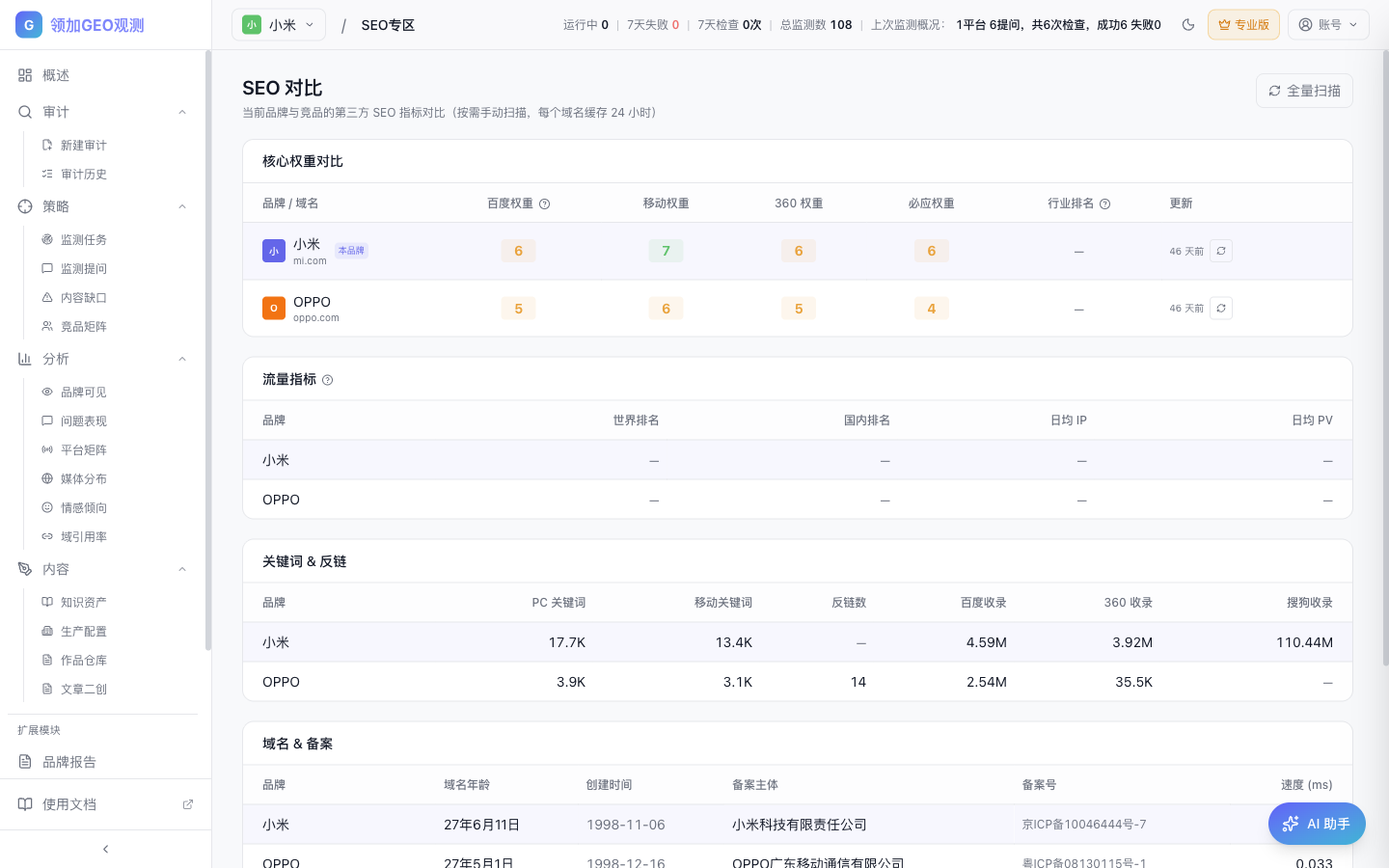Click the 移动权重 column header
This screenshot has width=1389, height=868.
(667, 203)
